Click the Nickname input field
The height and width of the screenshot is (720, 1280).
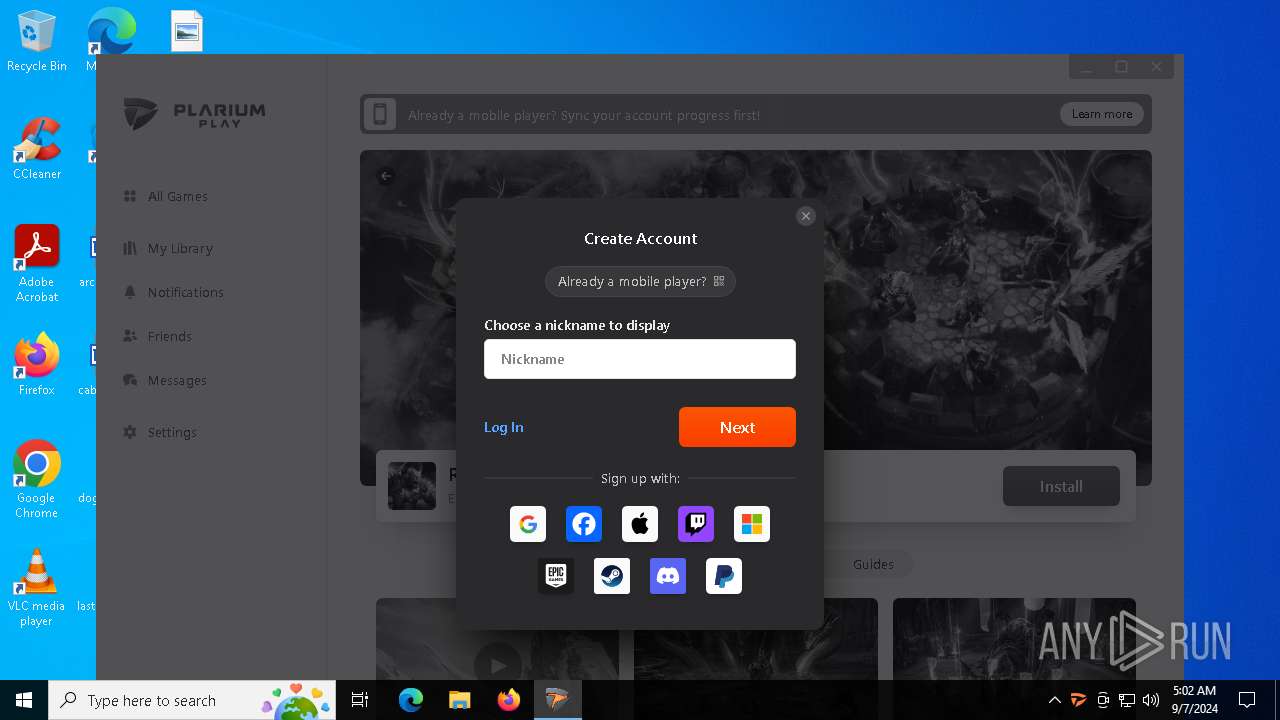click(640, 359)
